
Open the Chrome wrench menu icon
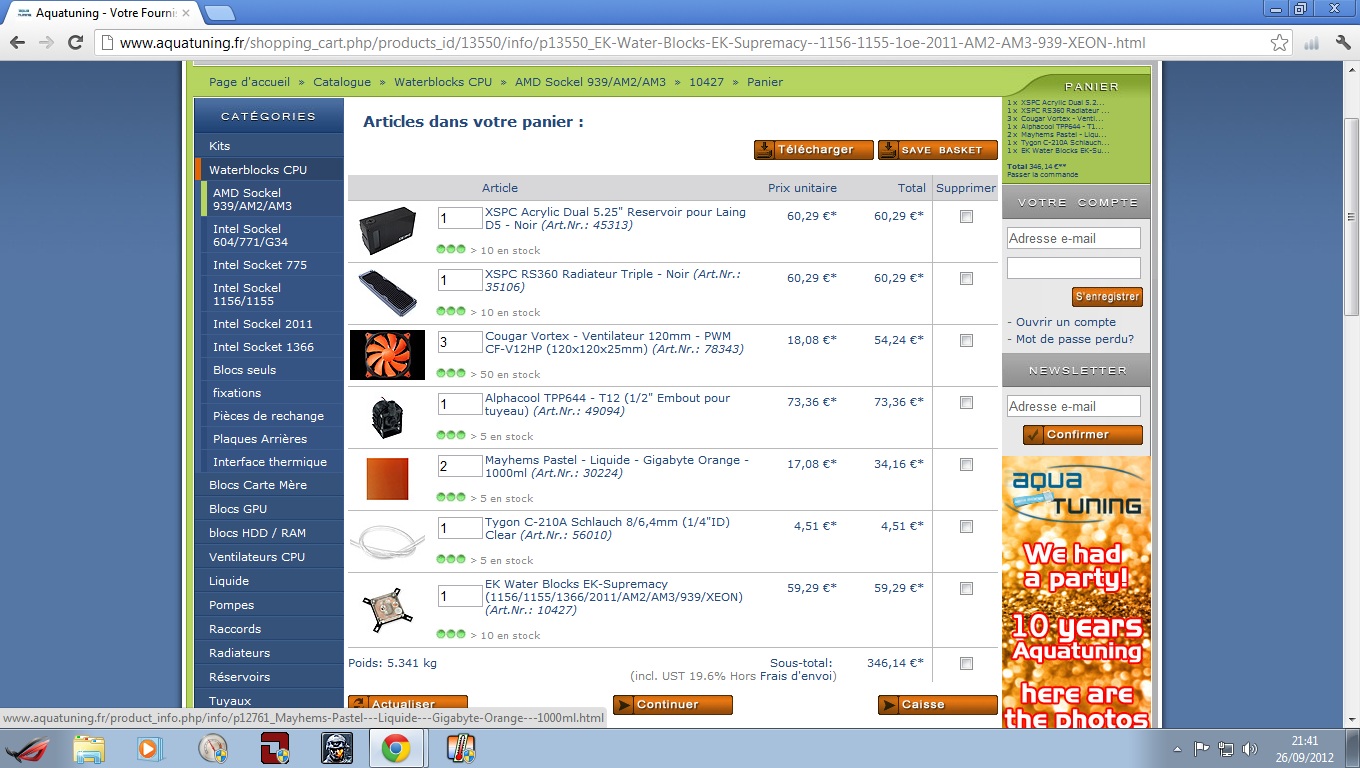(x=1340, y=43)
